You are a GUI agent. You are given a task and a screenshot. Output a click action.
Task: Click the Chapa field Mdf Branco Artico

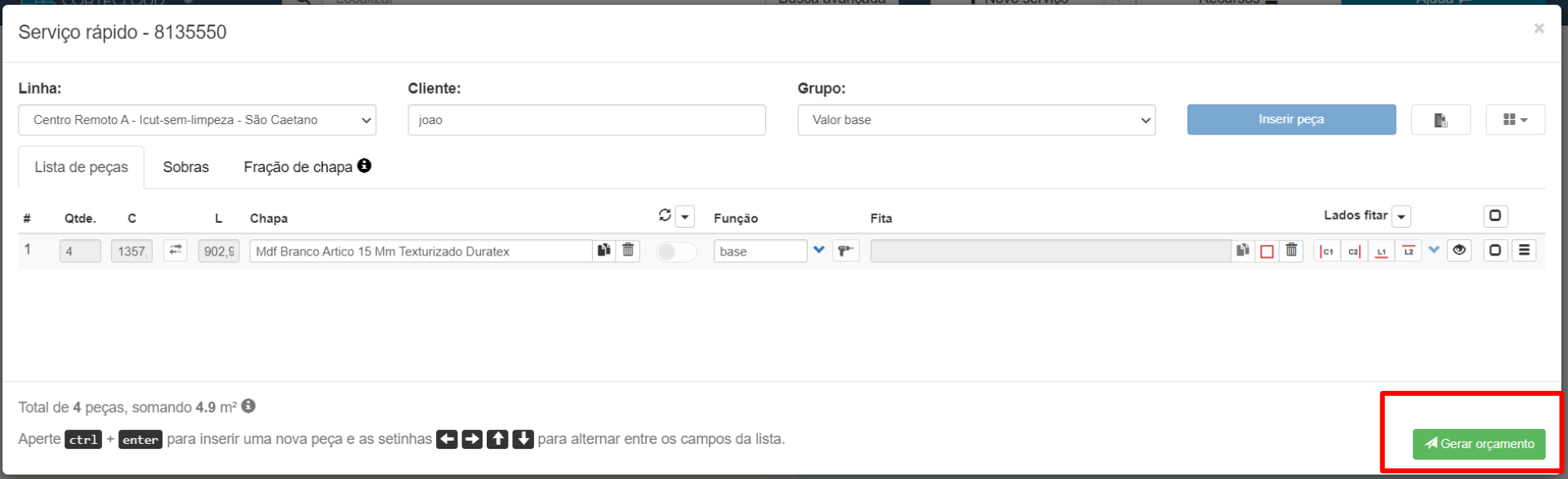coord(421,251)
